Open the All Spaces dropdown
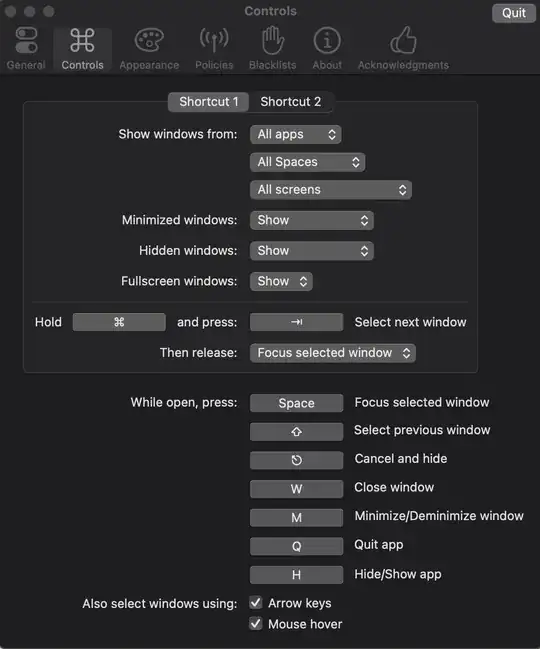The image size is (540, 649). point(307,162)
